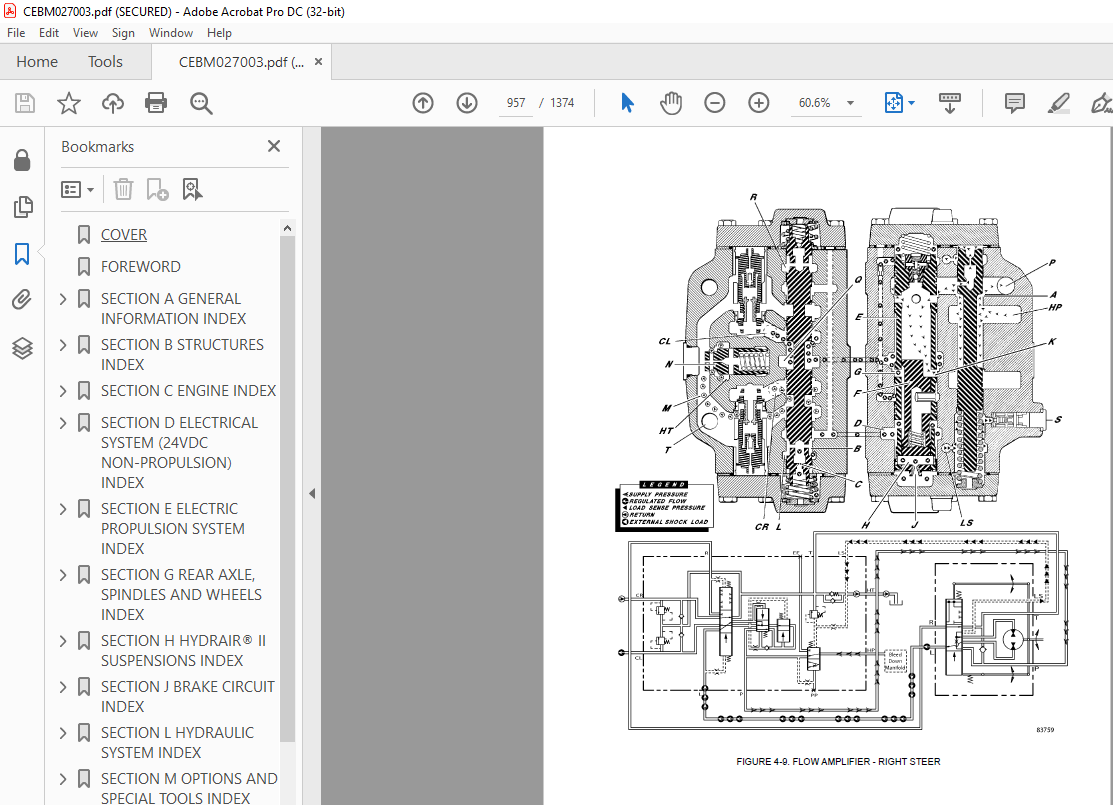Open the File menu
The width and height of the screenshot is (1113, 805).
coord(16,33)
